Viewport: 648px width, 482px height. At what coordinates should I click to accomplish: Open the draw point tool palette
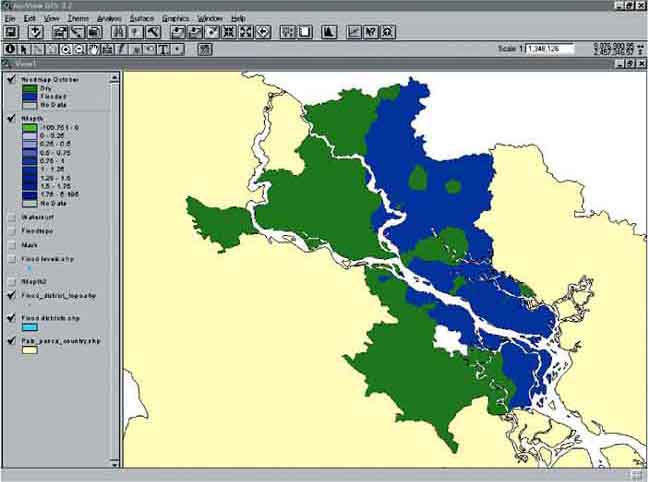(x=178, y=48)
